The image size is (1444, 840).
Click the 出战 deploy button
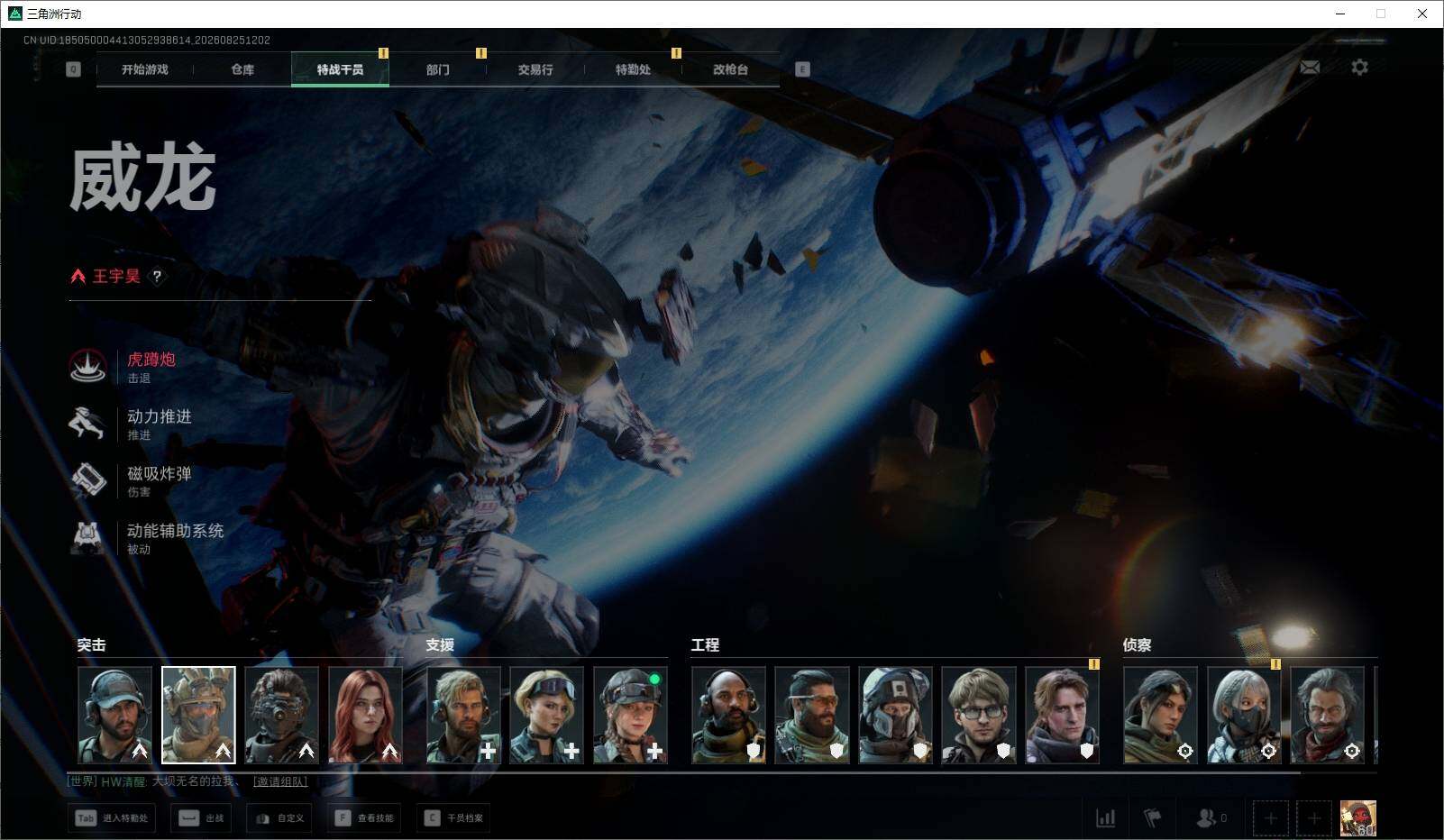tap(200, 818)
